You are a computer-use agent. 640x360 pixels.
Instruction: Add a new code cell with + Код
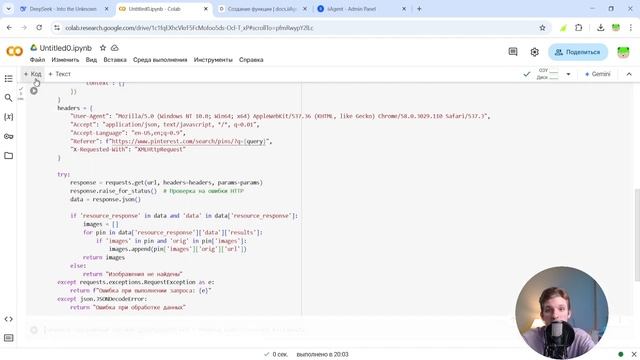point(33,74)
